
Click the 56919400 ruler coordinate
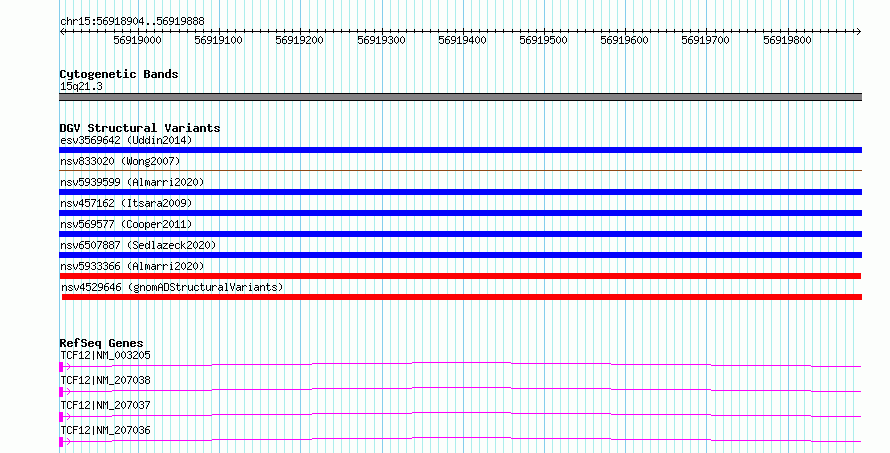(463, 40)
